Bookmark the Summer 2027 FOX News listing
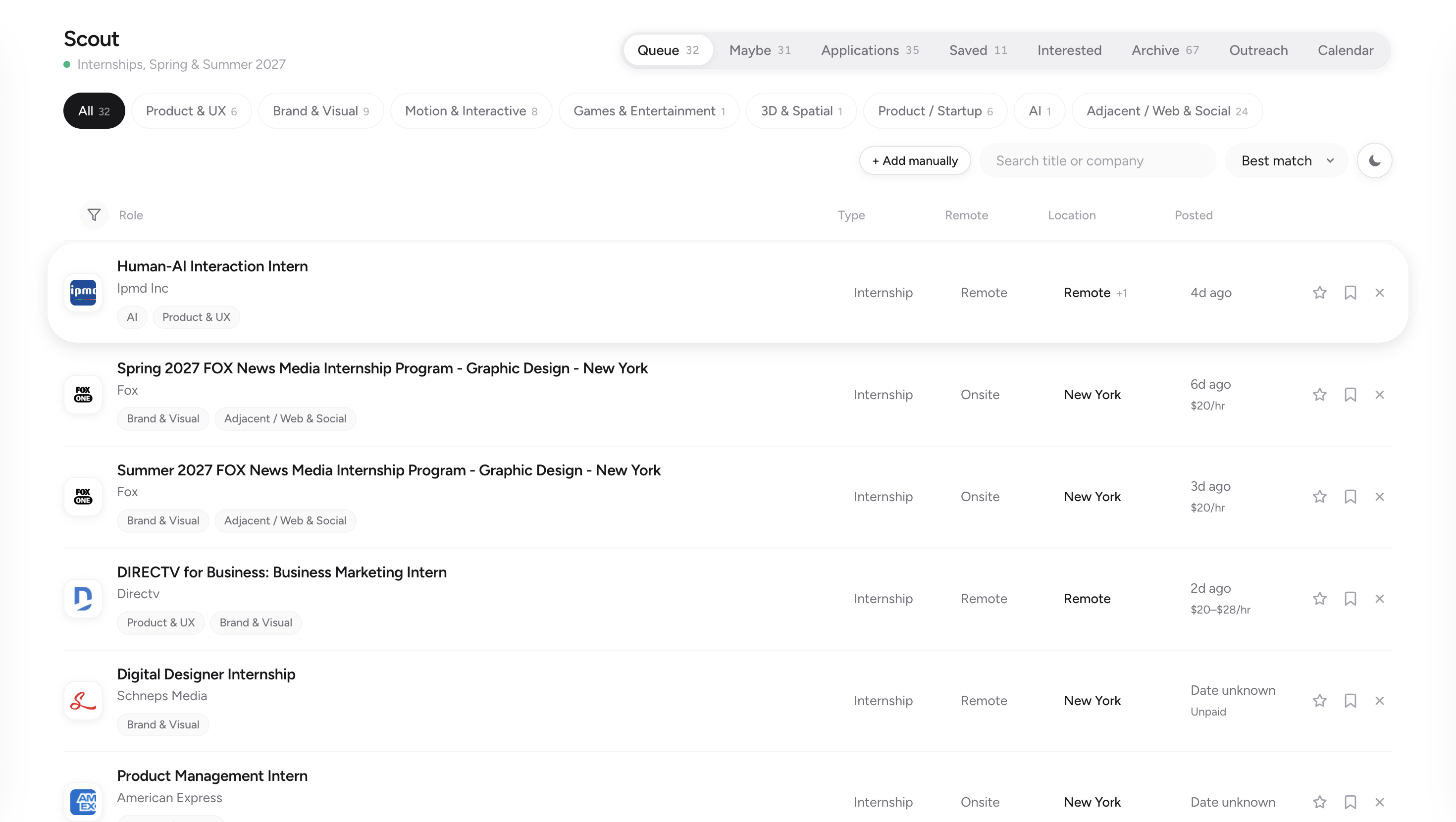 1351,496
